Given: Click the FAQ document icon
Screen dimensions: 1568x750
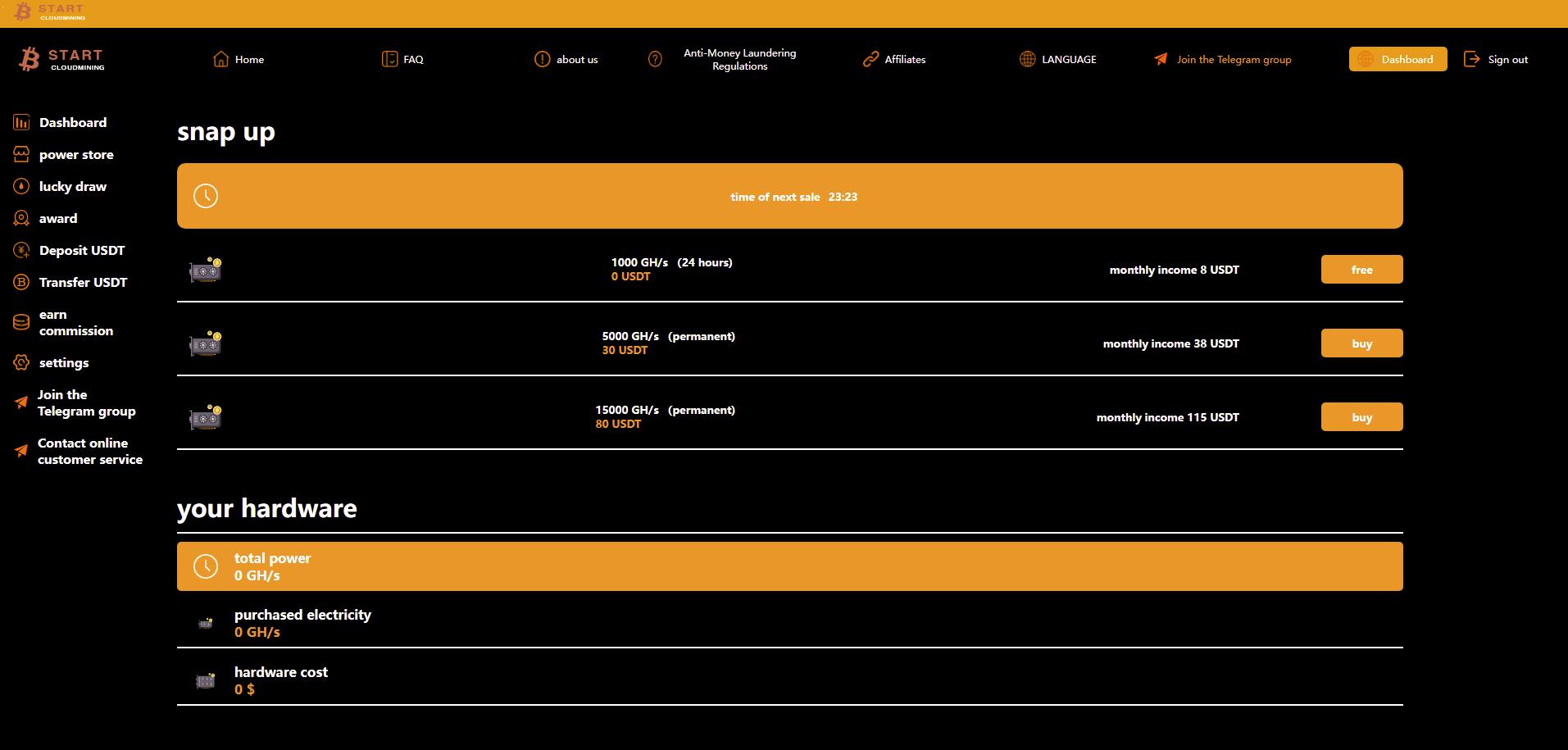Looking at the screenshot, I should (x=389, y=59).
